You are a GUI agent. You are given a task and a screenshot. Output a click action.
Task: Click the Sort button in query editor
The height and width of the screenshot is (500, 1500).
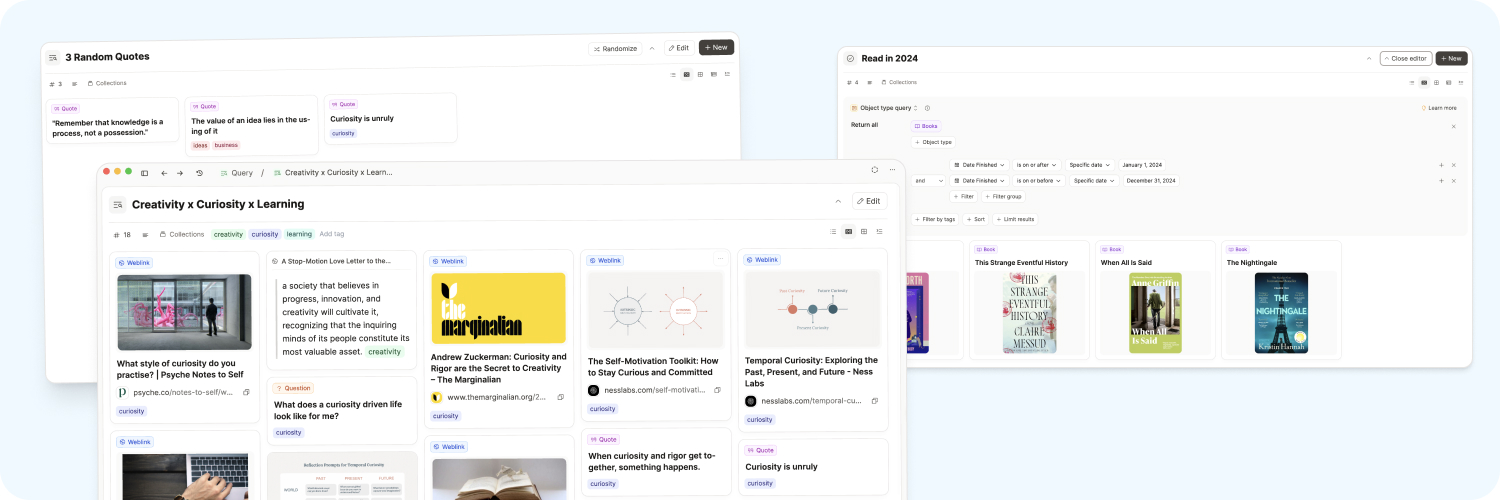pos(975,219)
